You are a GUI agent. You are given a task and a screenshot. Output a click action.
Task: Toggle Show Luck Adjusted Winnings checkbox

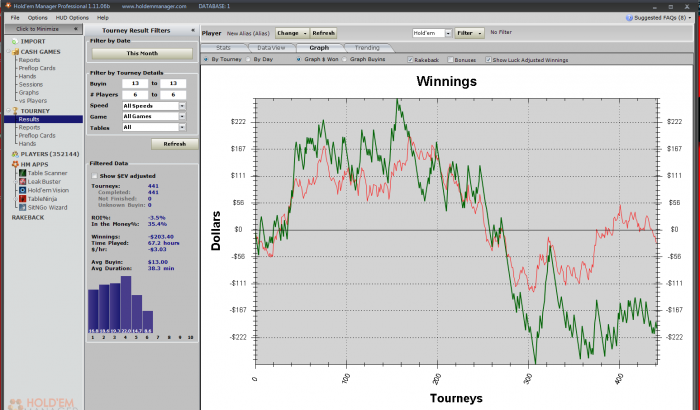[488, 59]
